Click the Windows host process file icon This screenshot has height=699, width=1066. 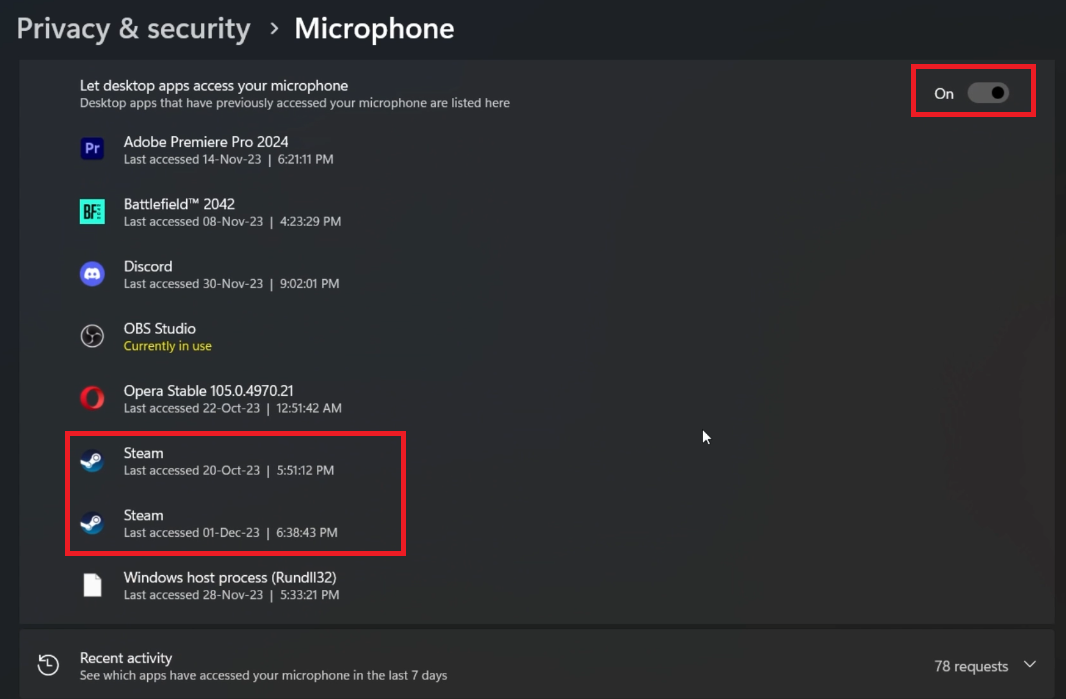92,585
